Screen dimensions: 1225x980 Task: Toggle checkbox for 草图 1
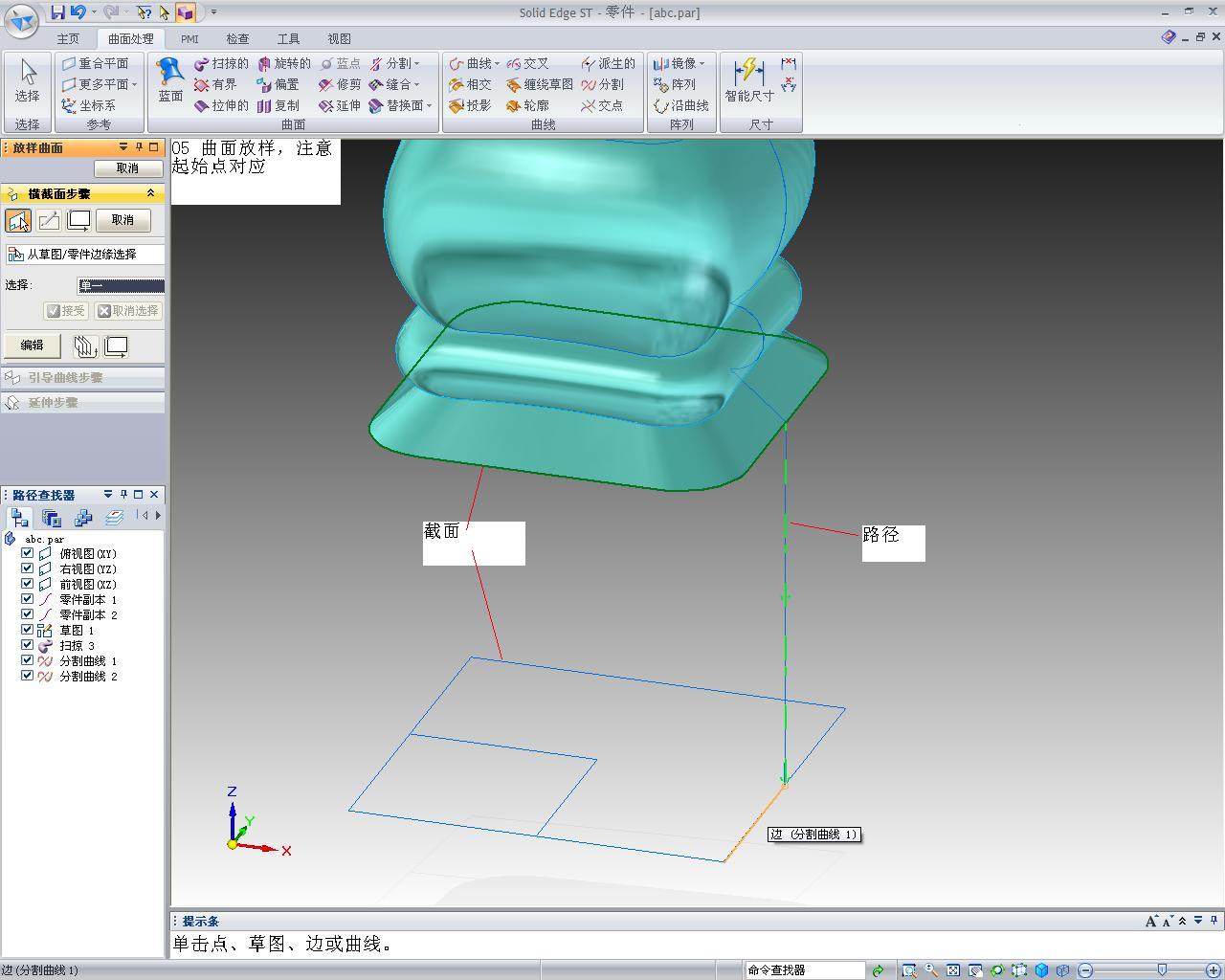tap(28, 630)
